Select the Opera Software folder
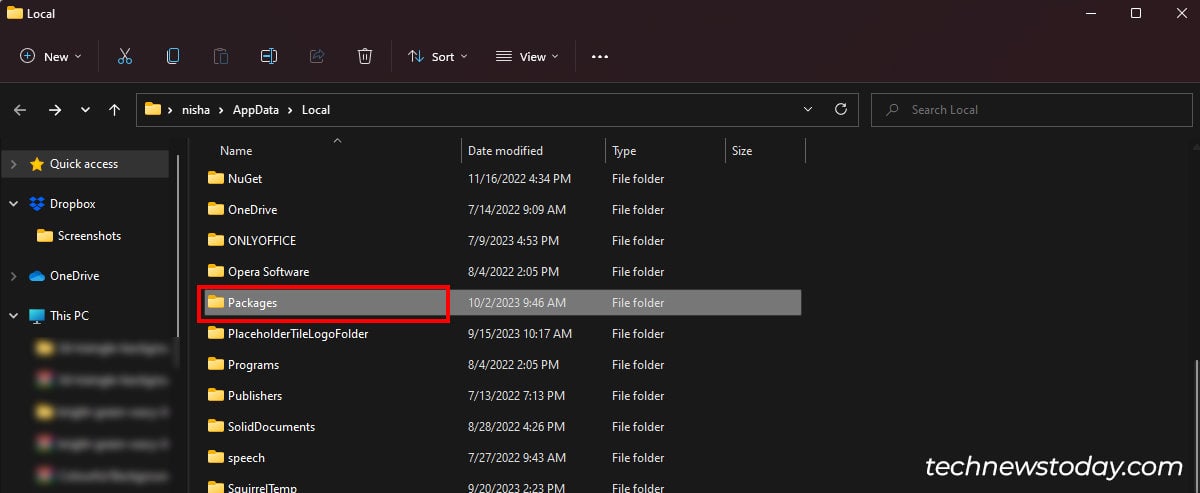The height and width of the screenshot is (493, 1200). pos(268,272)
